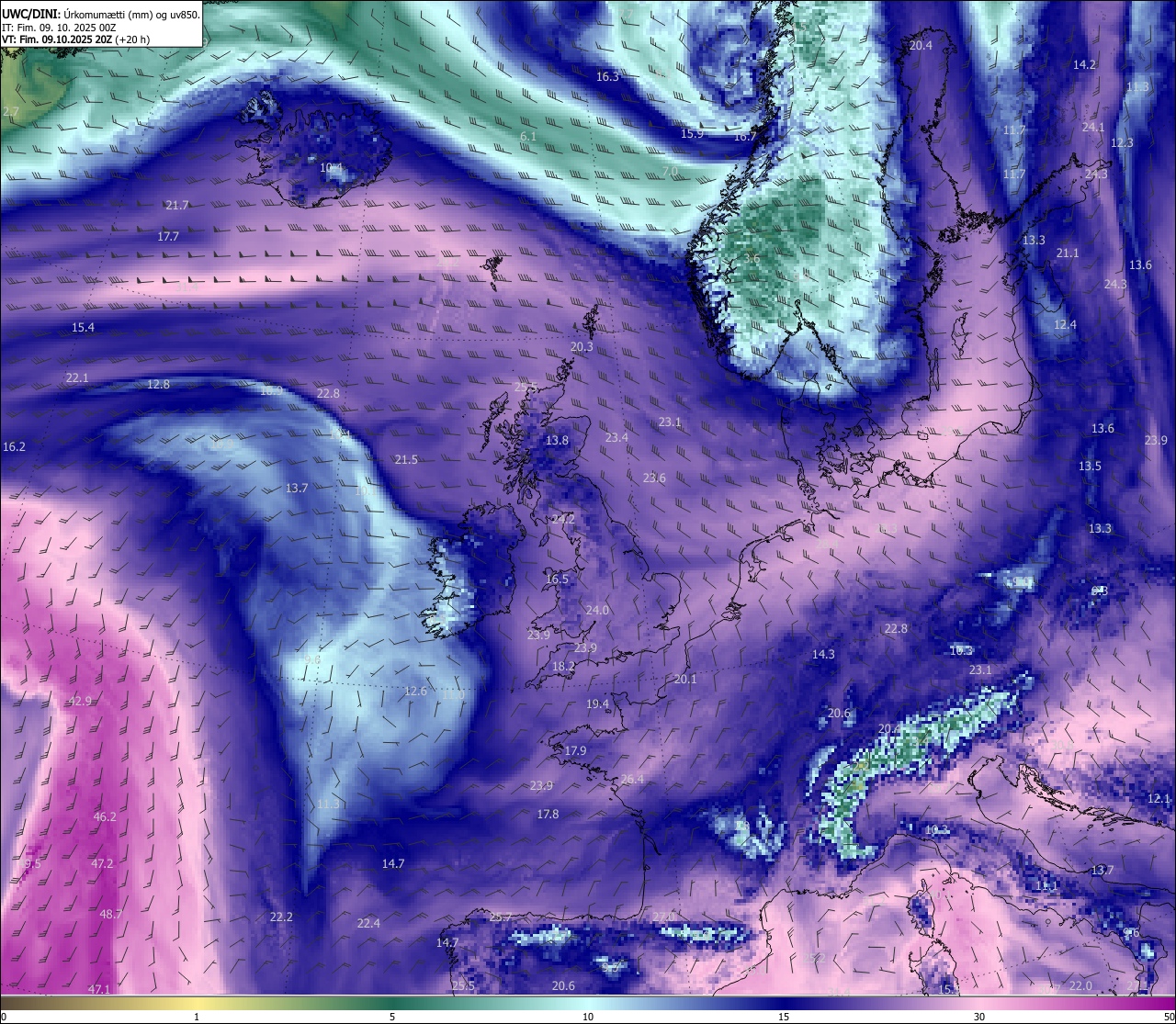Click the map value '16.2'
The image size is (1176, 1024).
[x=14, y=446]
